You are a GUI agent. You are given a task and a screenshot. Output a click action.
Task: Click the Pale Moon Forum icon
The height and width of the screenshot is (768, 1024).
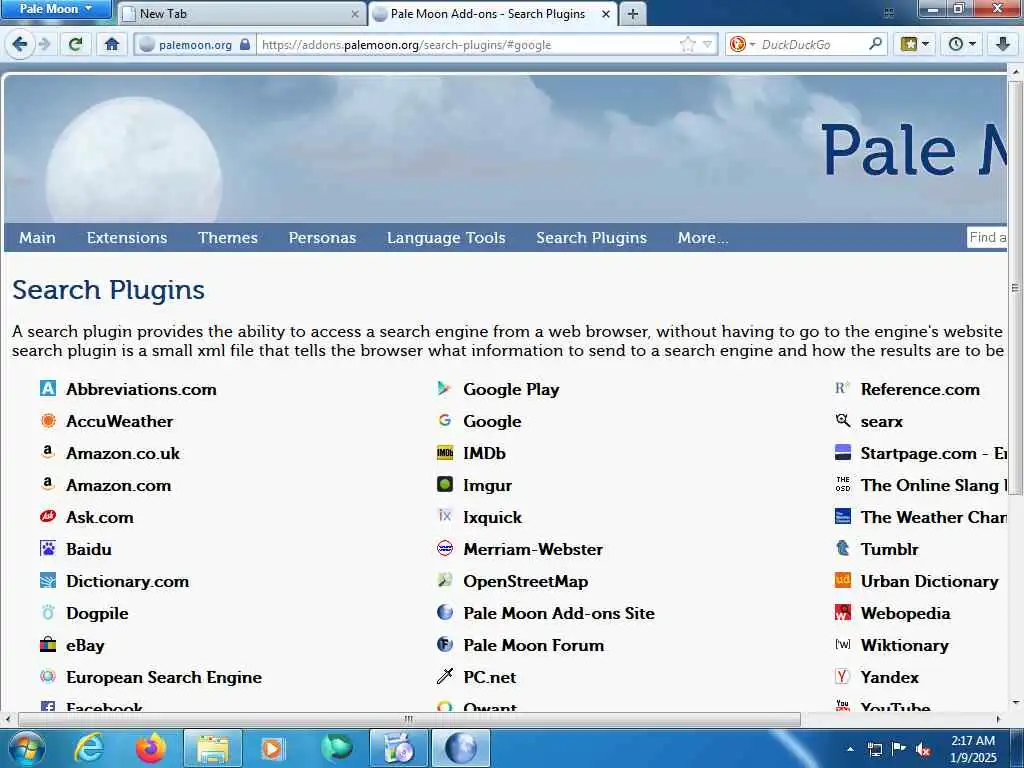pos(445,645)
